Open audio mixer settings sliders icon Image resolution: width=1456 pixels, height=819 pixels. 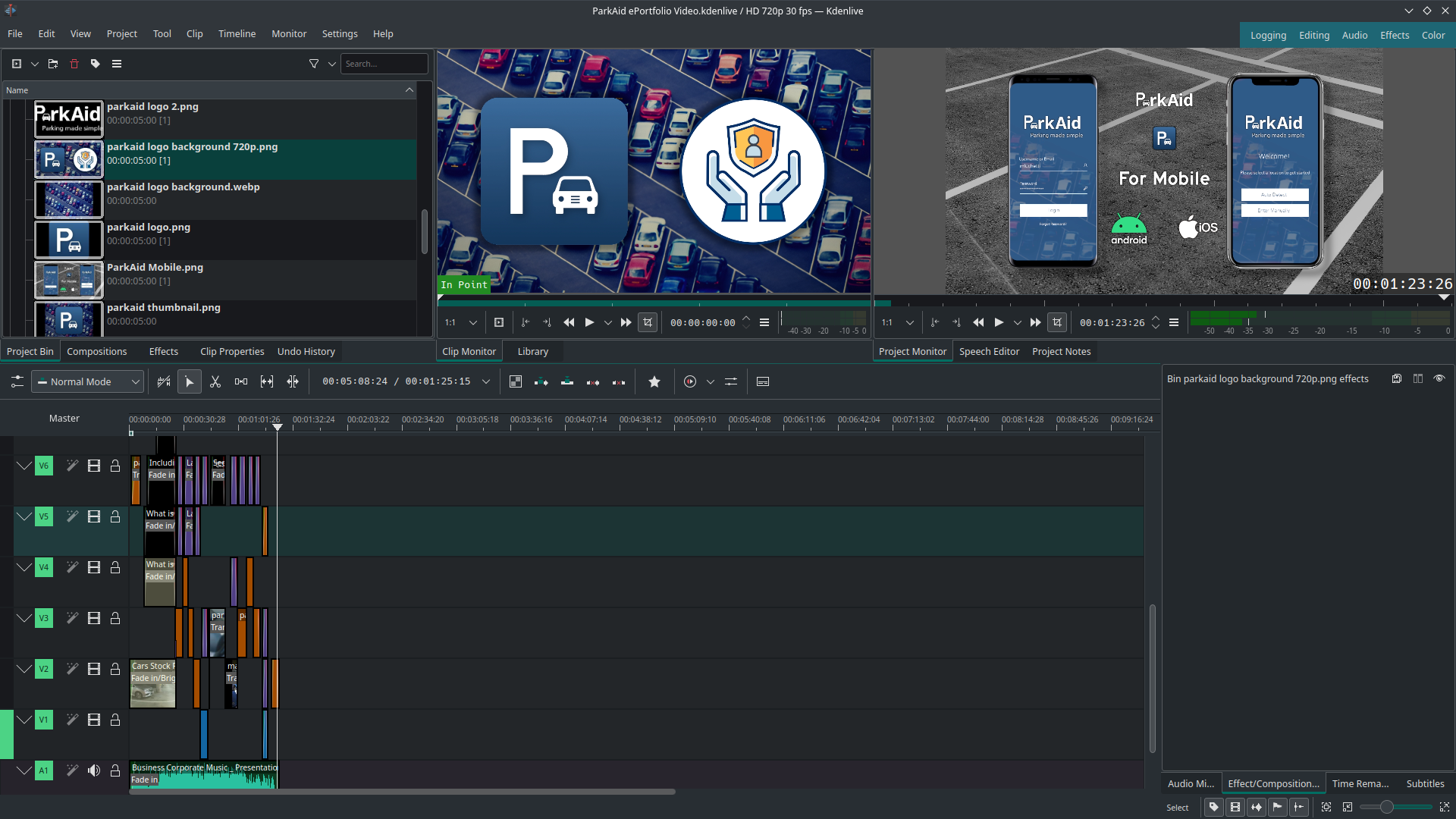coord(731,381)
